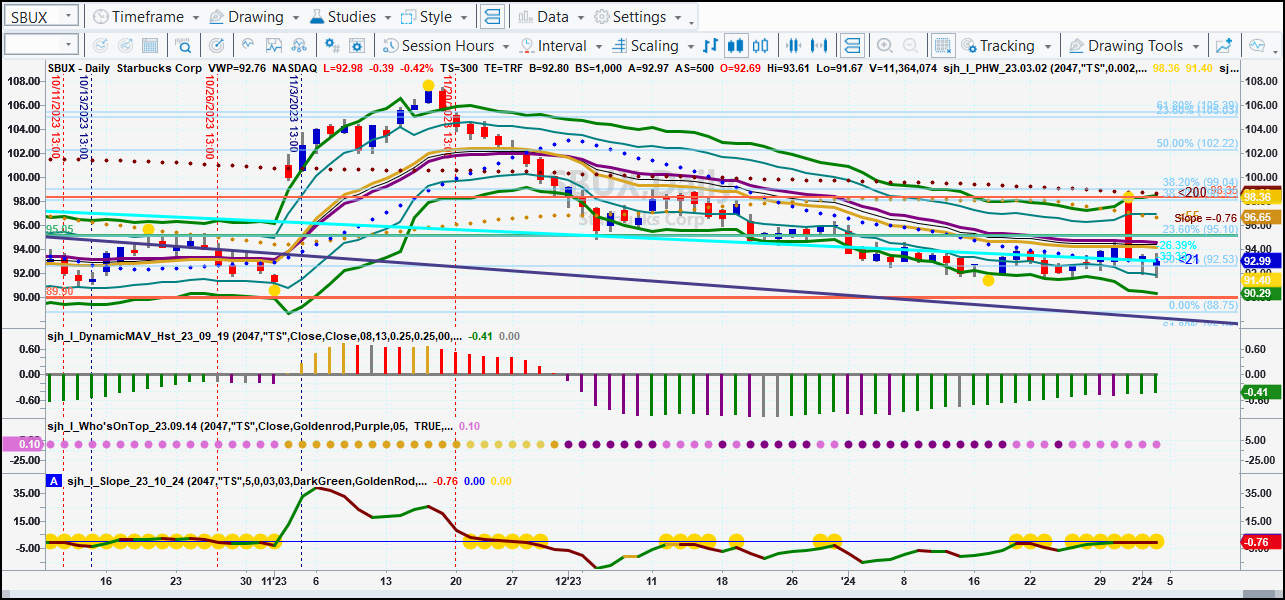Click the small line-study icon
The image size is (1285, 600).
pyautogui.click(x=250, y=46)
